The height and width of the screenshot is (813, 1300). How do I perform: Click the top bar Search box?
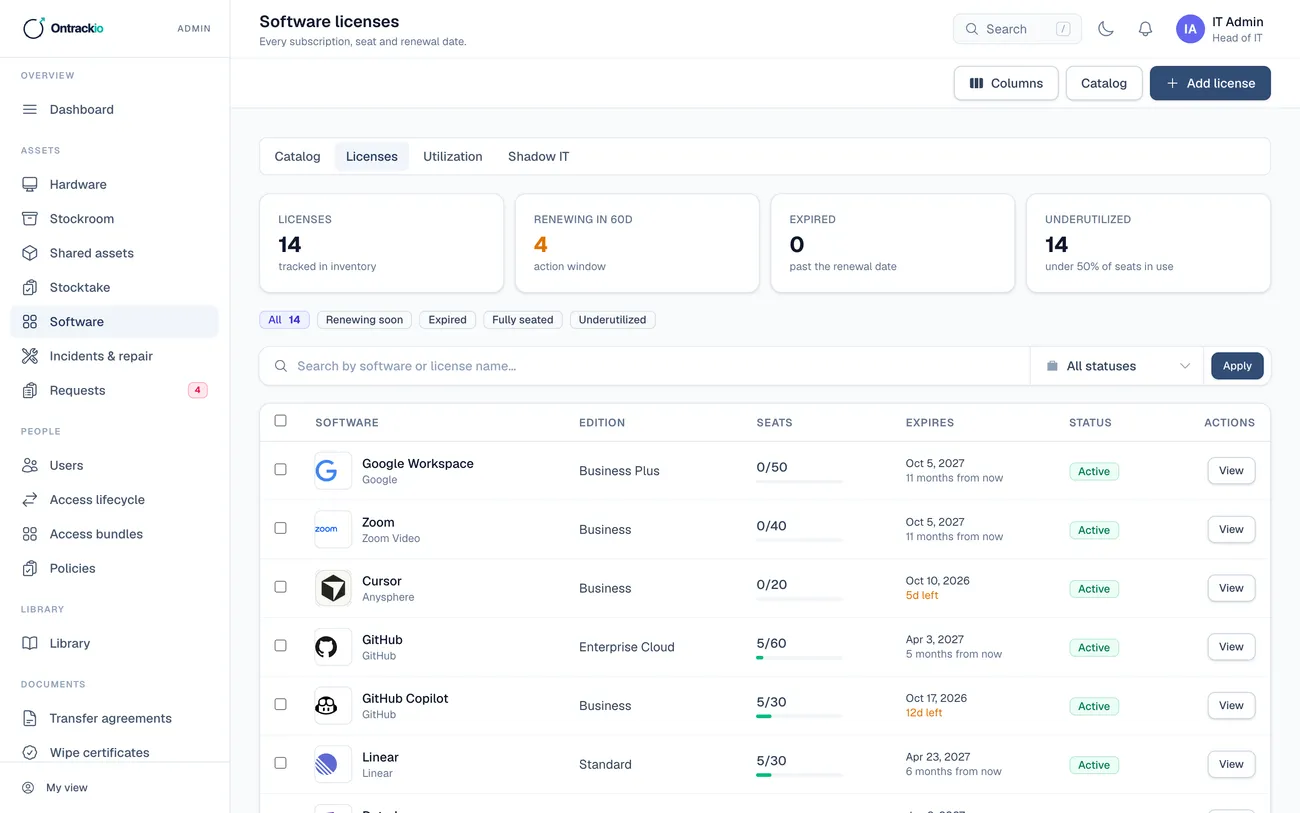(x=1017, y=29)
